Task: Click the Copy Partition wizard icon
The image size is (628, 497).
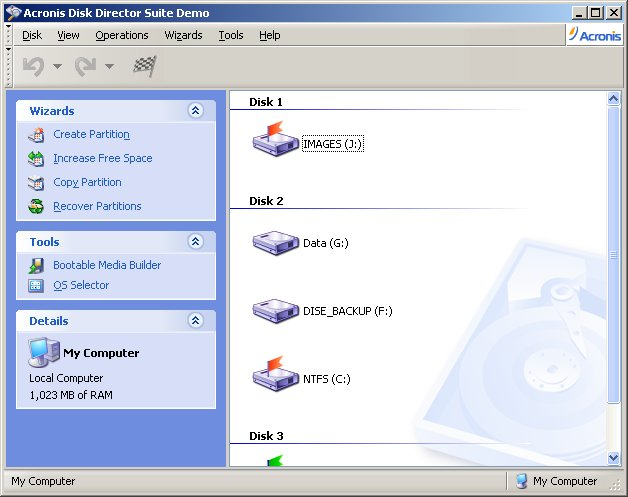Action: 36,183
